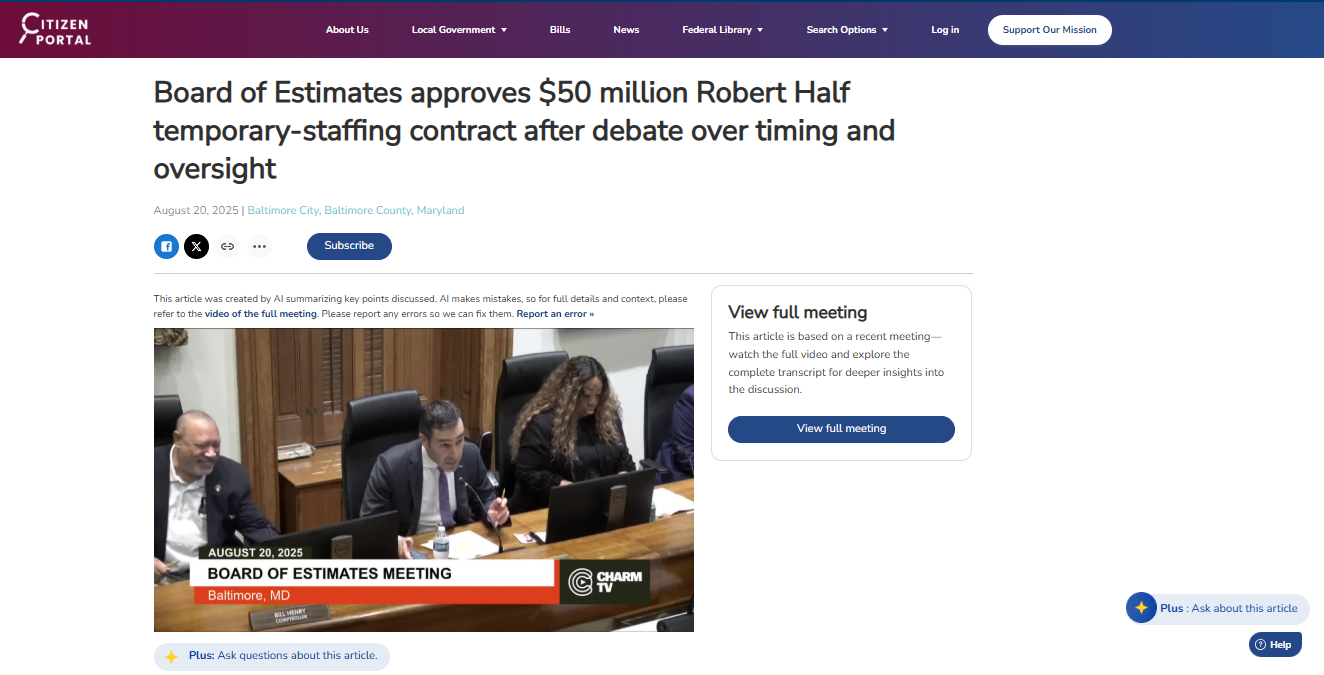Go to the Bills menu item
Viewport: 1324px width, 675px height.
[x=560, y=30]
